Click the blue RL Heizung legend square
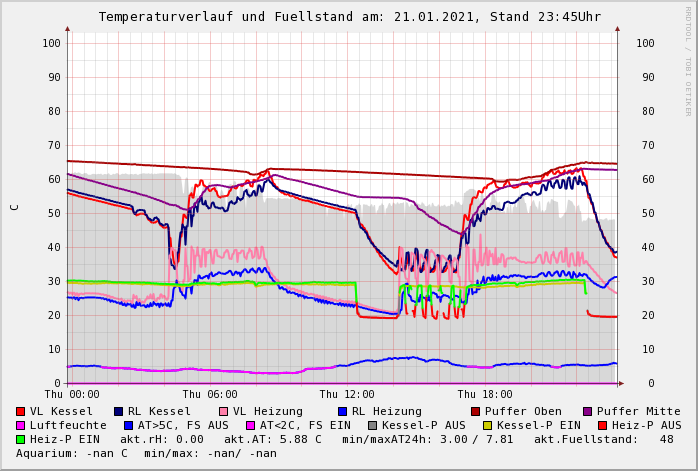 pos(342,411)
